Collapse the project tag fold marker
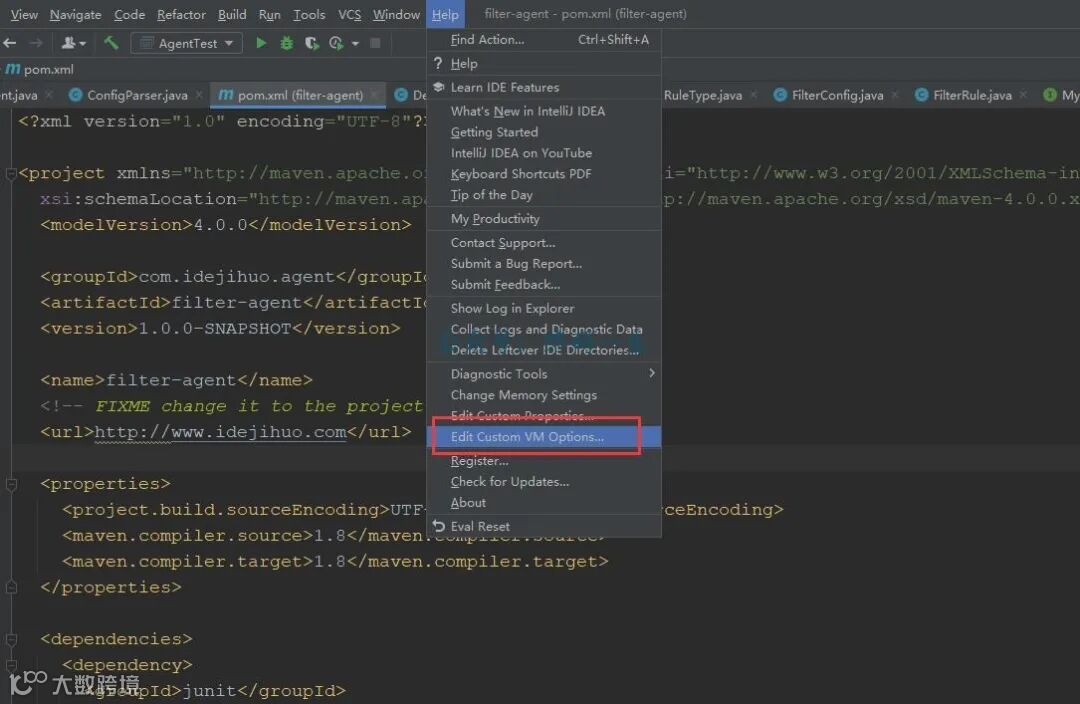 point(11,174)
